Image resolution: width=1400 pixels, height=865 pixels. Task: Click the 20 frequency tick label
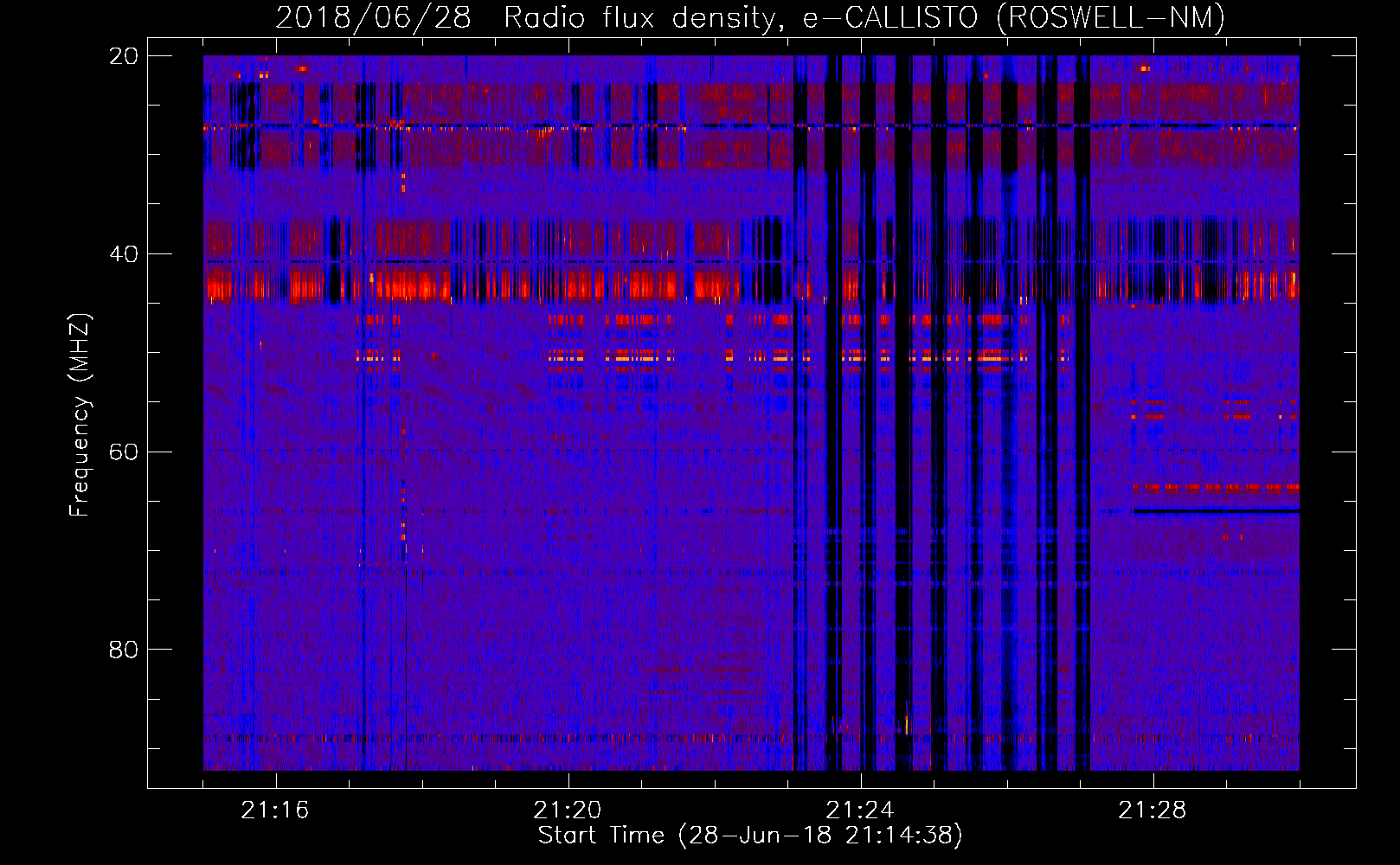pos(124,56)
